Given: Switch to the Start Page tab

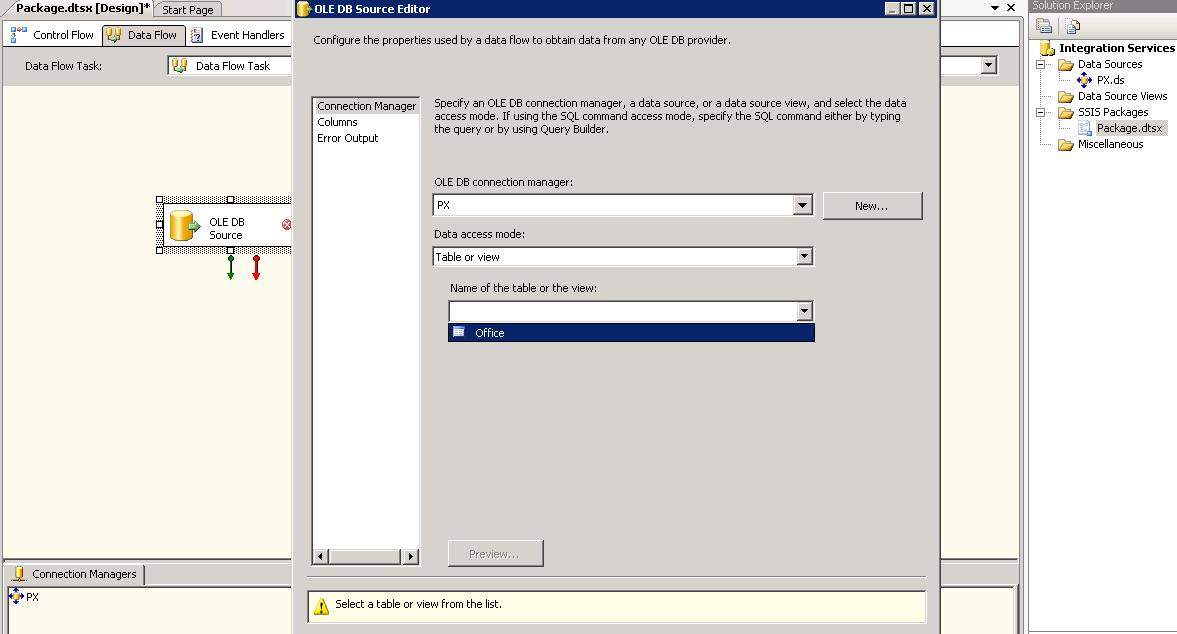Looking at the screenshot, I should coord(187,9).
